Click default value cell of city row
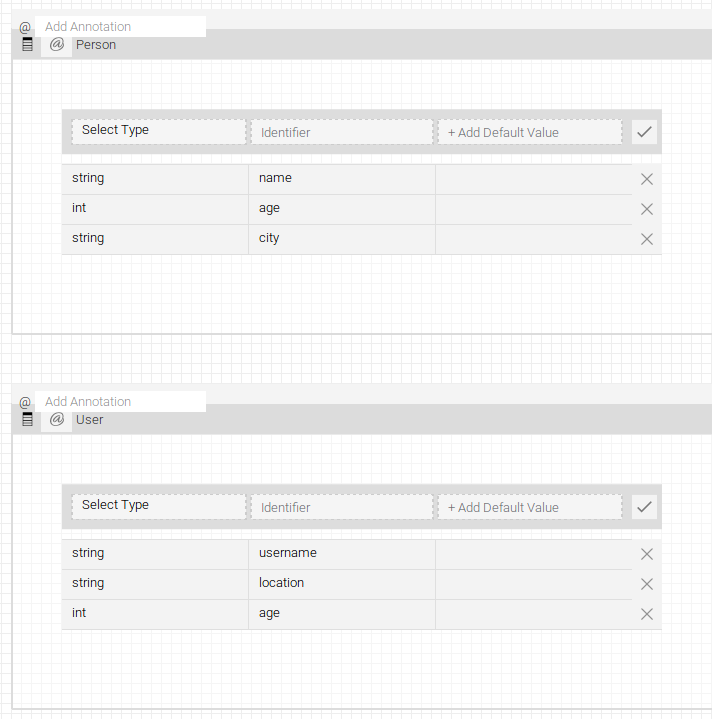712x719 pixels. pos(534,239)
